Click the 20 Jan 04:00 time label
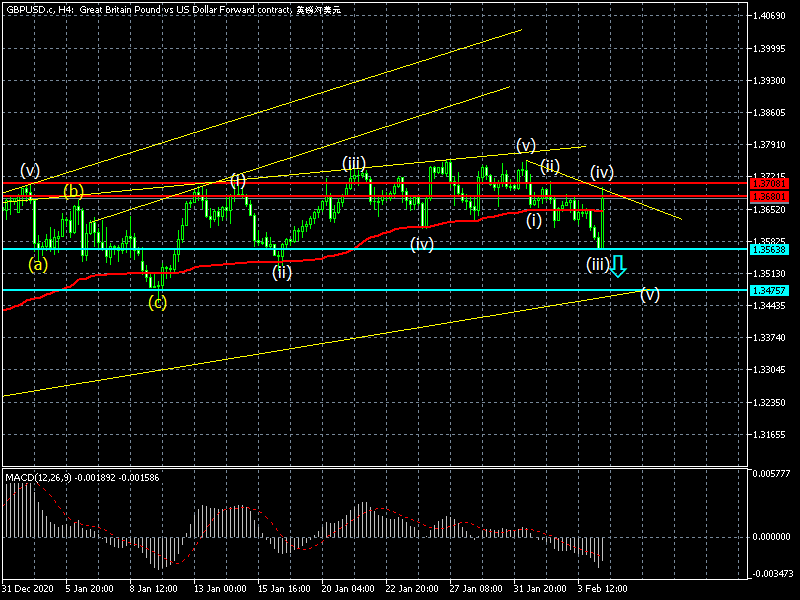 point(348,589)
